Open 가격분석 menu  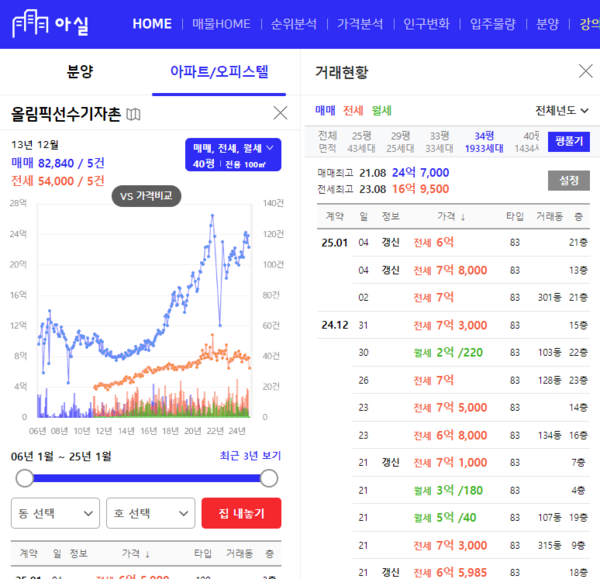click(x=360, y=24)
